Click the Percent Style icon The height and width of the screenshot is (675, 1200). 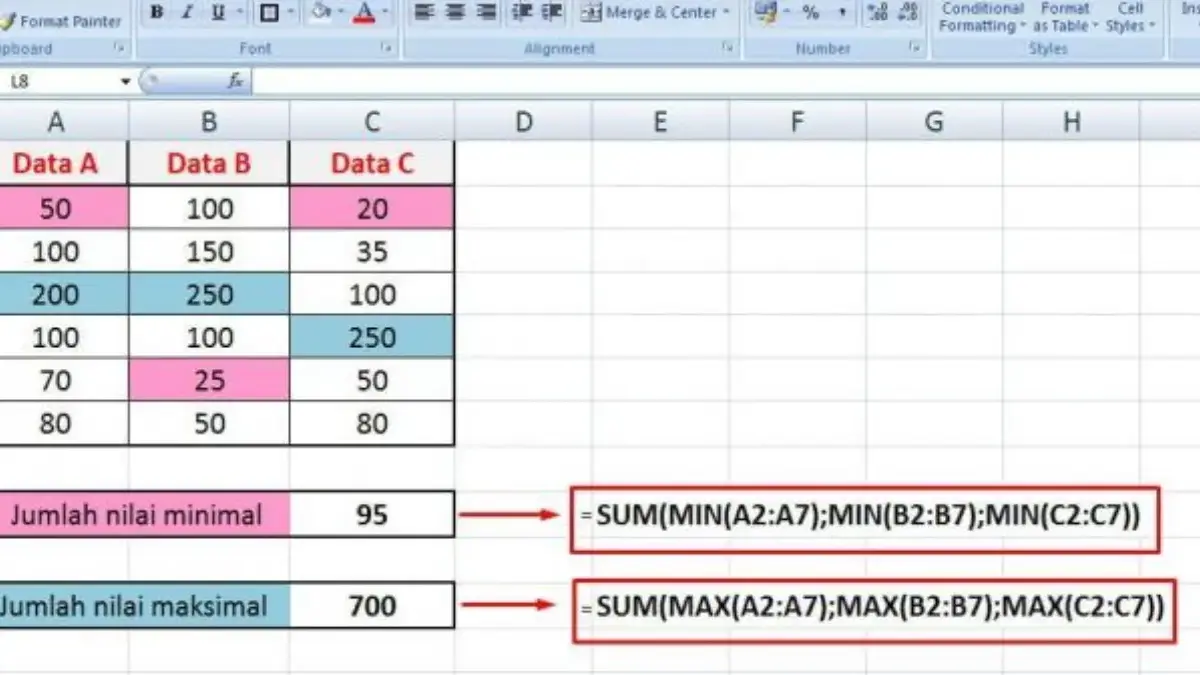[x=810, y=12]
